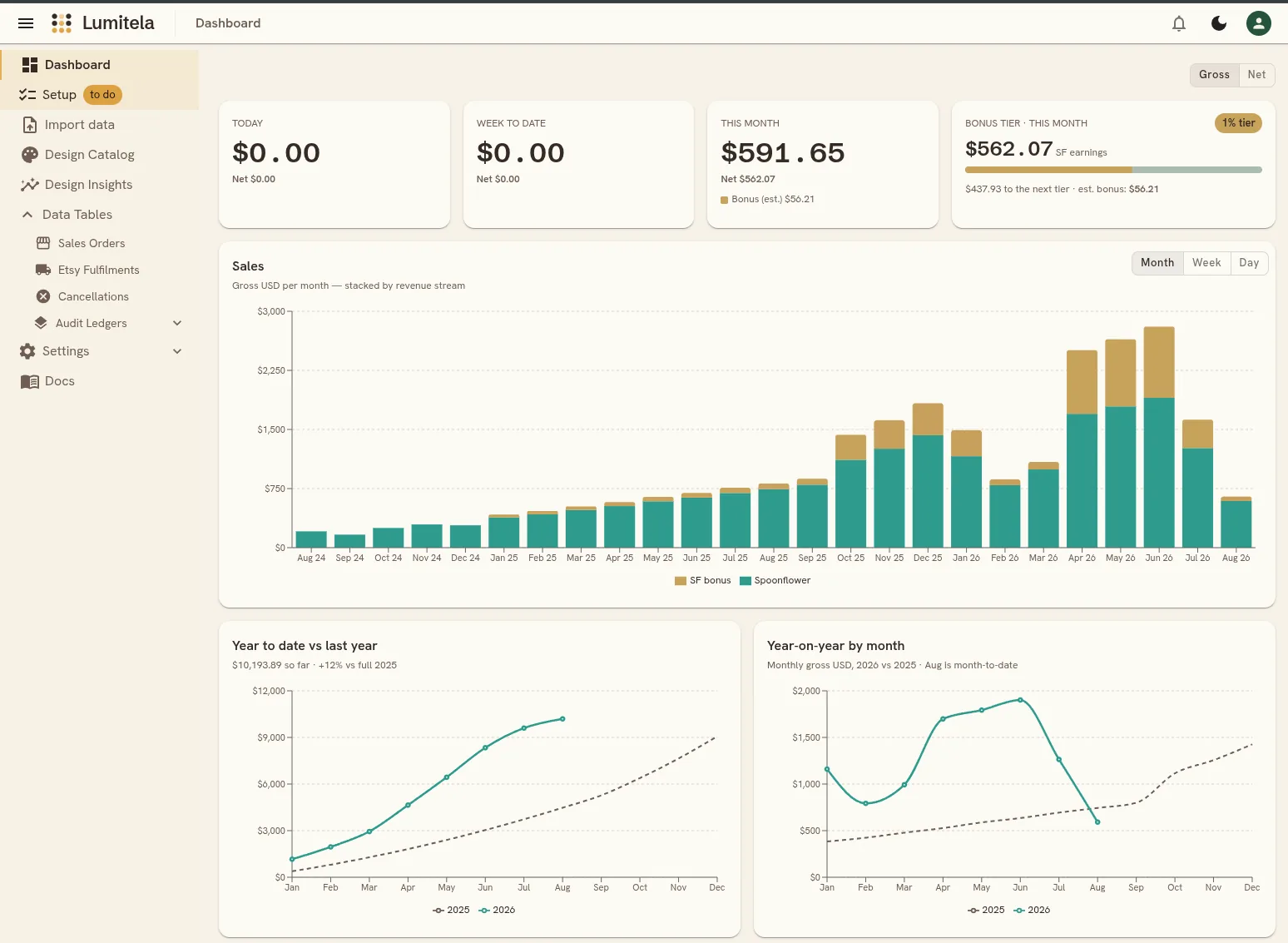Image resolution: width=1288 pixels, height=943 pixels.
Task: Click the This Month $591.65 amount
Action: coord(783,153)
